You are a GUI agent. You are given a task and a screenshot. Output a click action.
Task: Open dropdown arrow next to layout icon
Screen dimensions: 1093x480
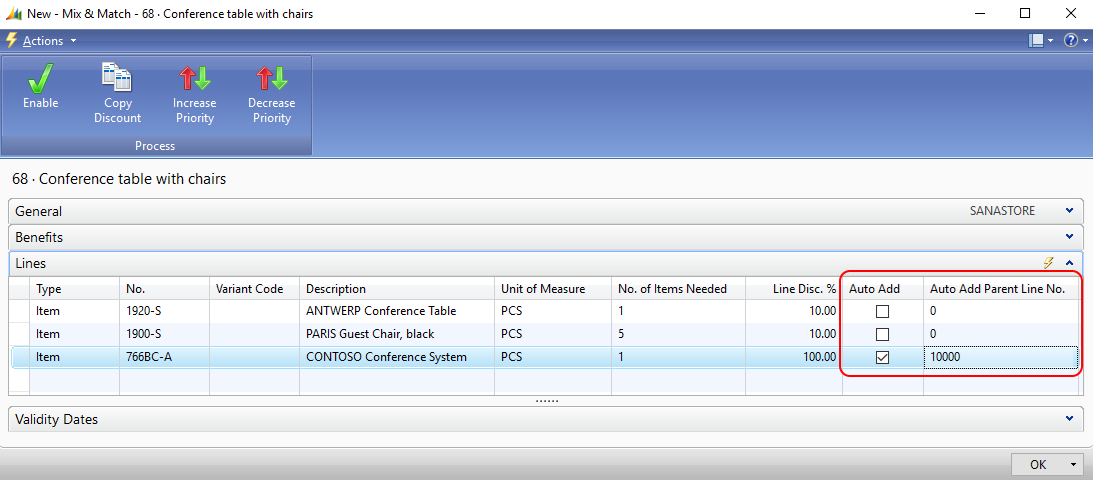[x=1050, y=41]
